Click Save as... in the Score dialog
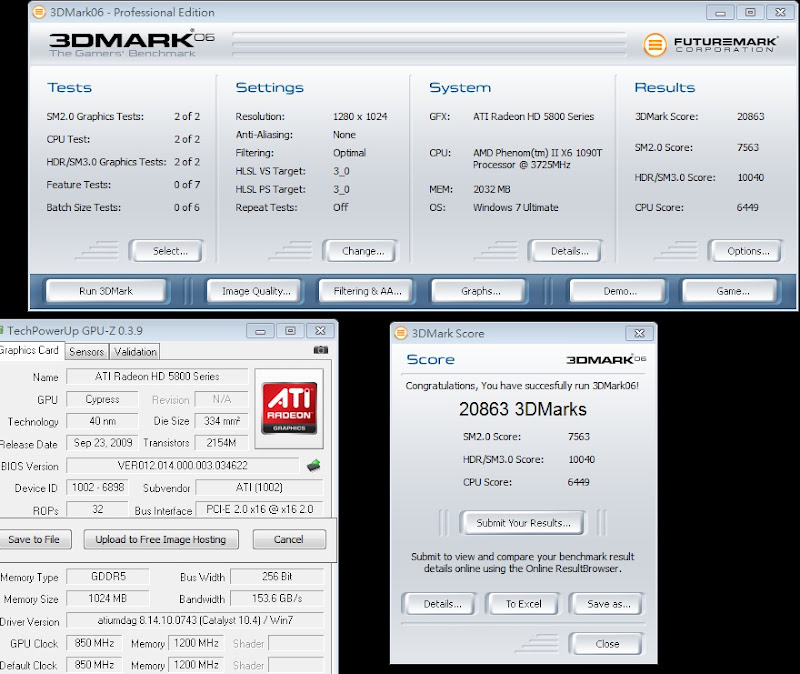The width and height of the screenshot is (800, 674). coord(607,604)
